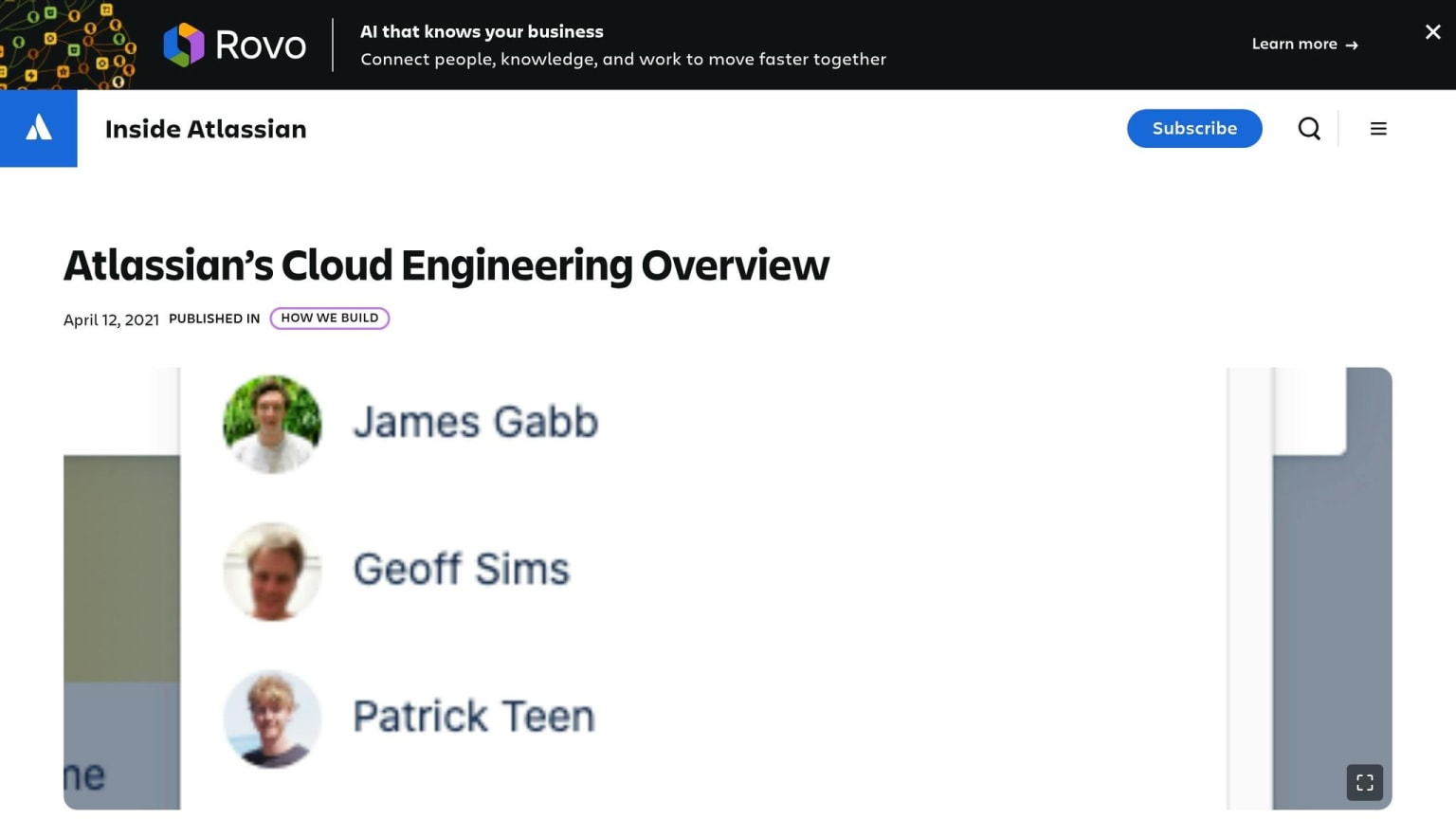Click the Subscribe button
This screenshot has width=1456, height=819.
[1194, 128]
